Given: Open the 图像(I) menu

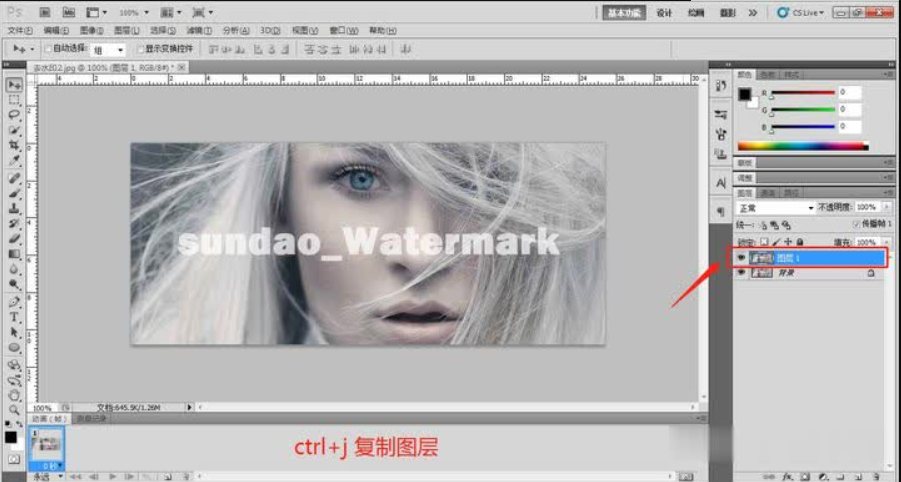Looking at the screenshot, I should [x=91, y=30].
